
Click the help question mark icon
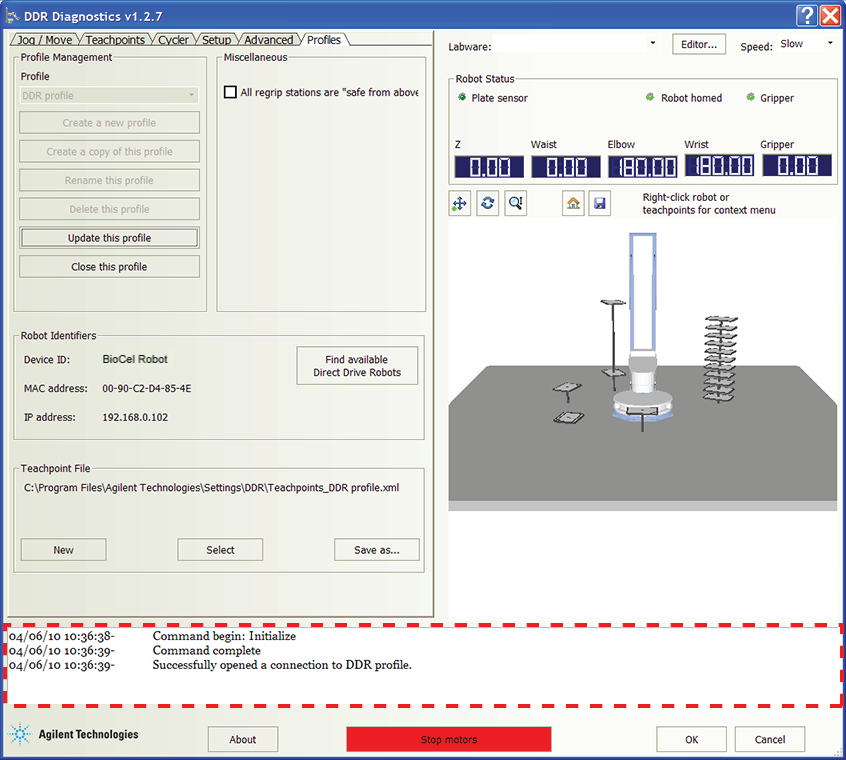[808, 16]
